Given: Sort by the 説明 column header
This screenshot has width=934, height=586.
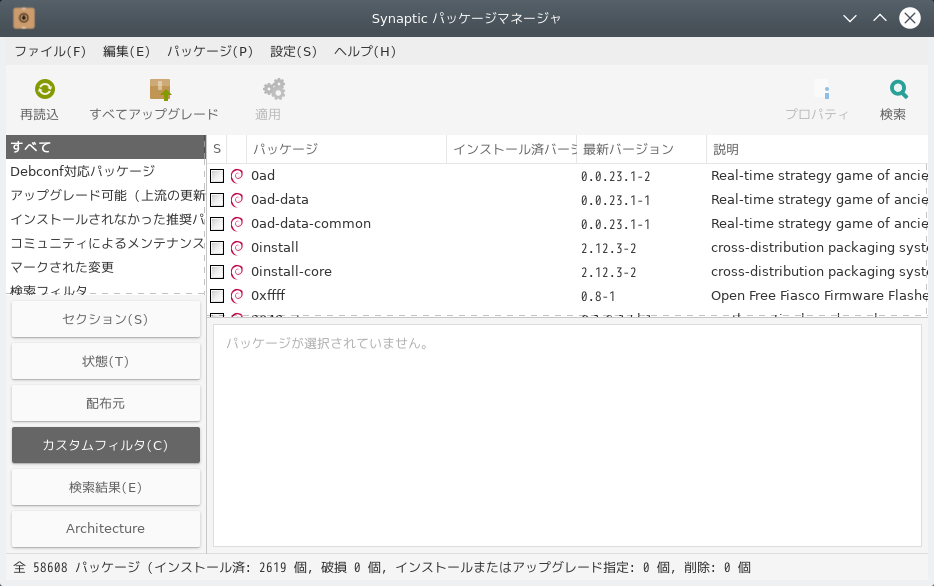Looking at the screenshot, I should (x=817, y=149).
